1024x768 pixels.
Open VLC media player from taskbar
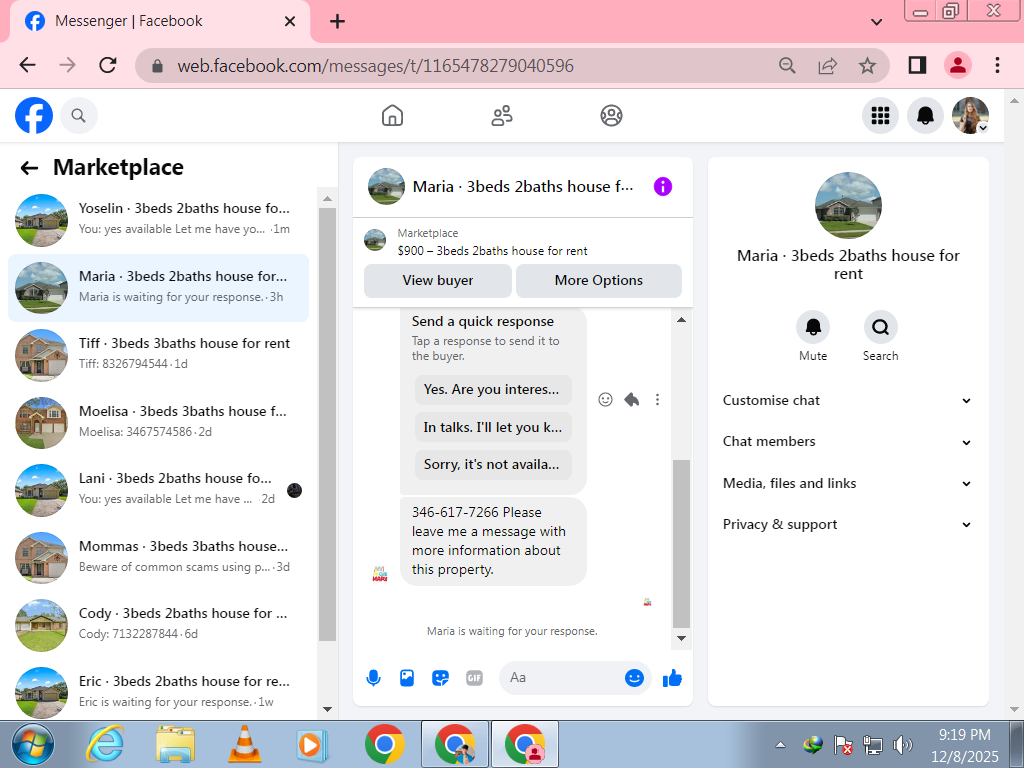coord(245,744)
